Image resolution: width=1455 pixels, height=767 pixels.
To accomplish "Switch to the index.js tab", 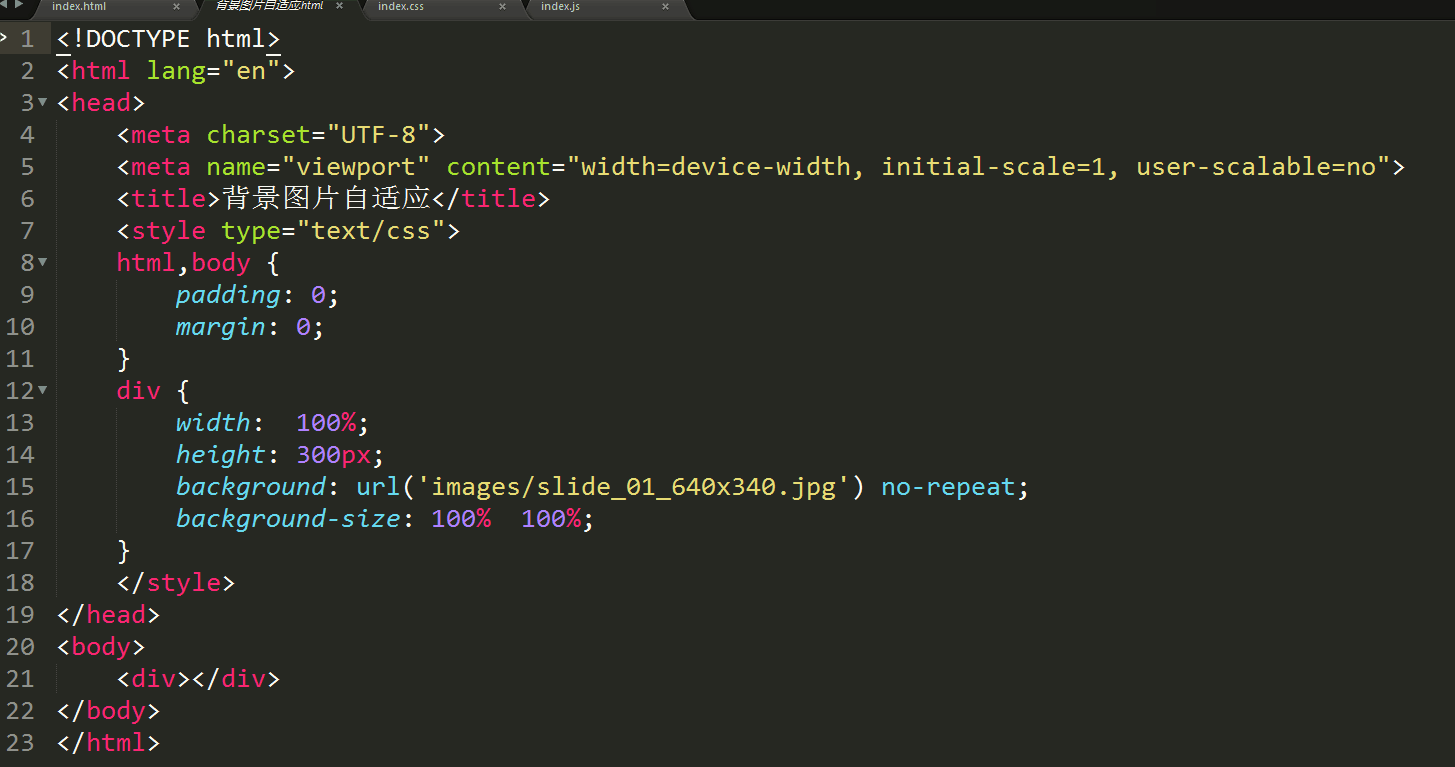I will [560, 7].
